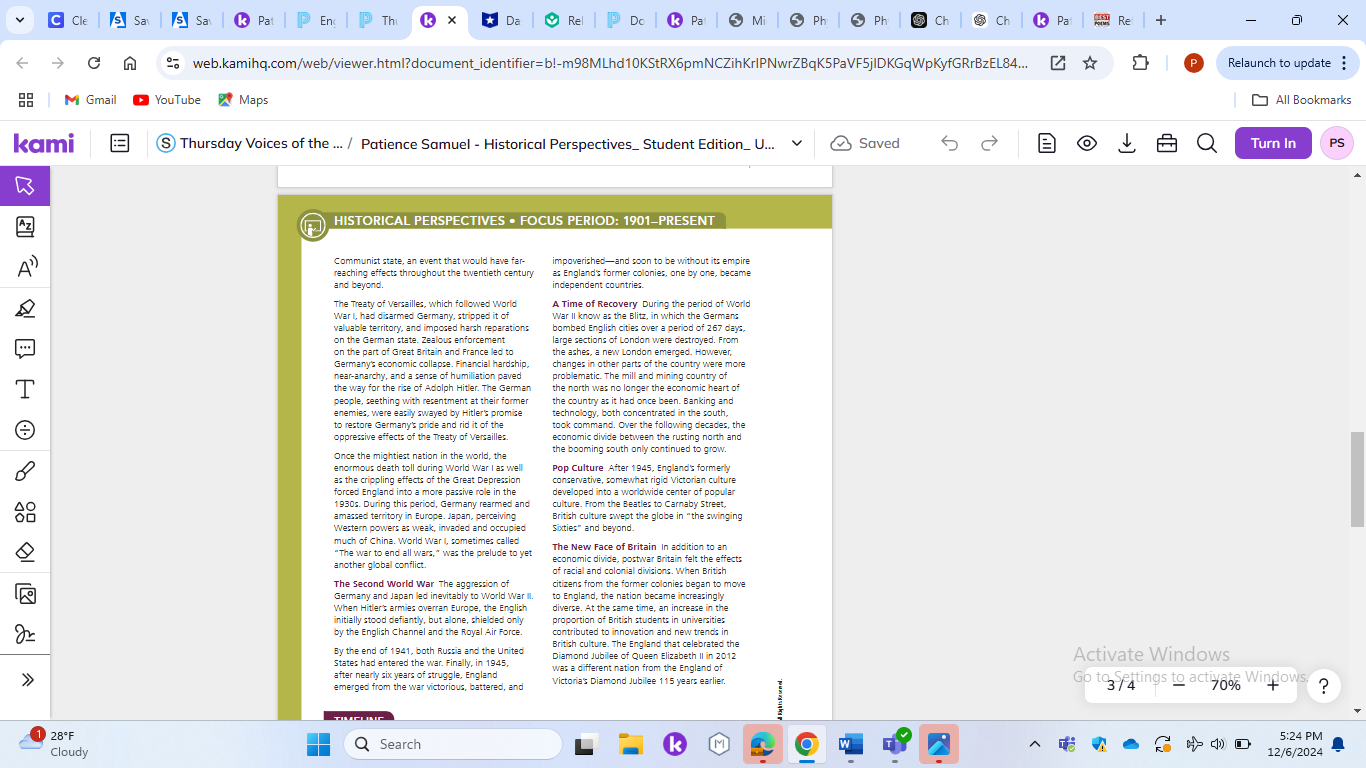Viewport: 1366px width, 768px height.
Task: Switch to the "Mi" browser tab
Action: 749,20
